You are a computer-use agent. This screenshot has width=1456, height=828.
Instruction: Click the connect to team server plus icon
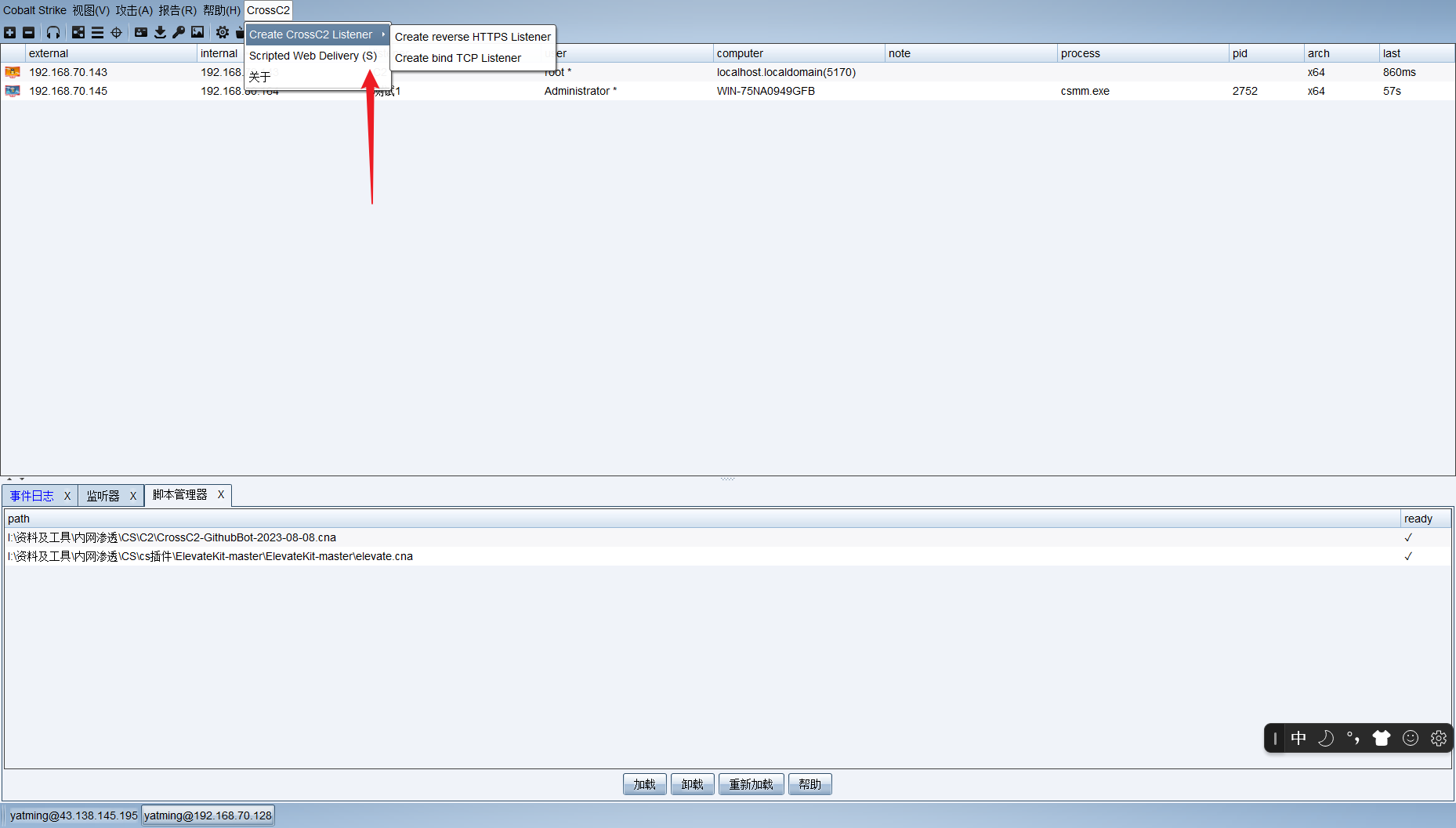pos(10,32)
